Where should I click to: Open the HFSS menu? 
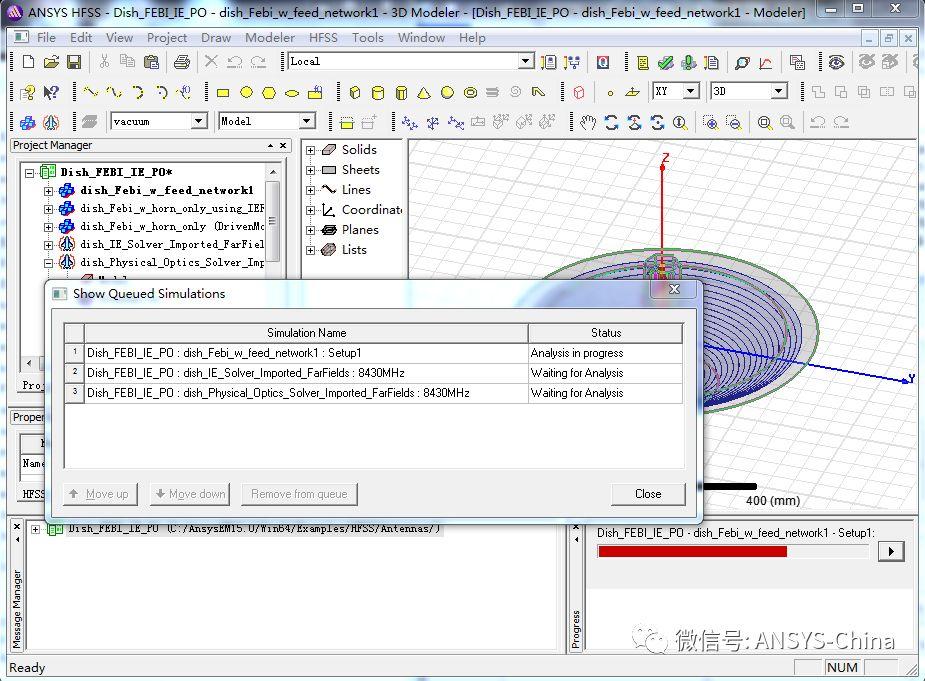pyautogui.click(x=323, y=38)
